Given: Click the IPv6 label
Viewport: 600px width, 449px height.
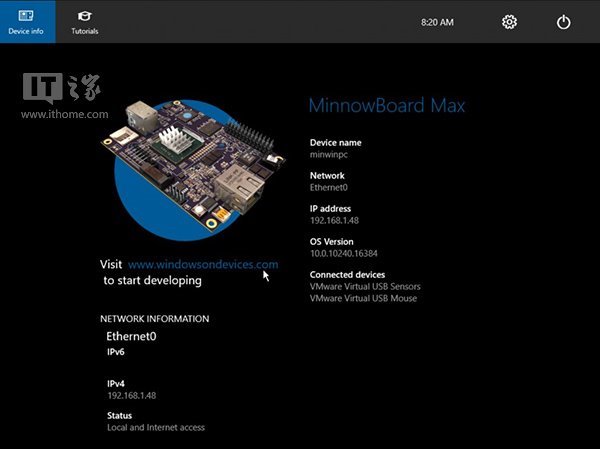Looking at the screenshot, I should coord(116,352).
